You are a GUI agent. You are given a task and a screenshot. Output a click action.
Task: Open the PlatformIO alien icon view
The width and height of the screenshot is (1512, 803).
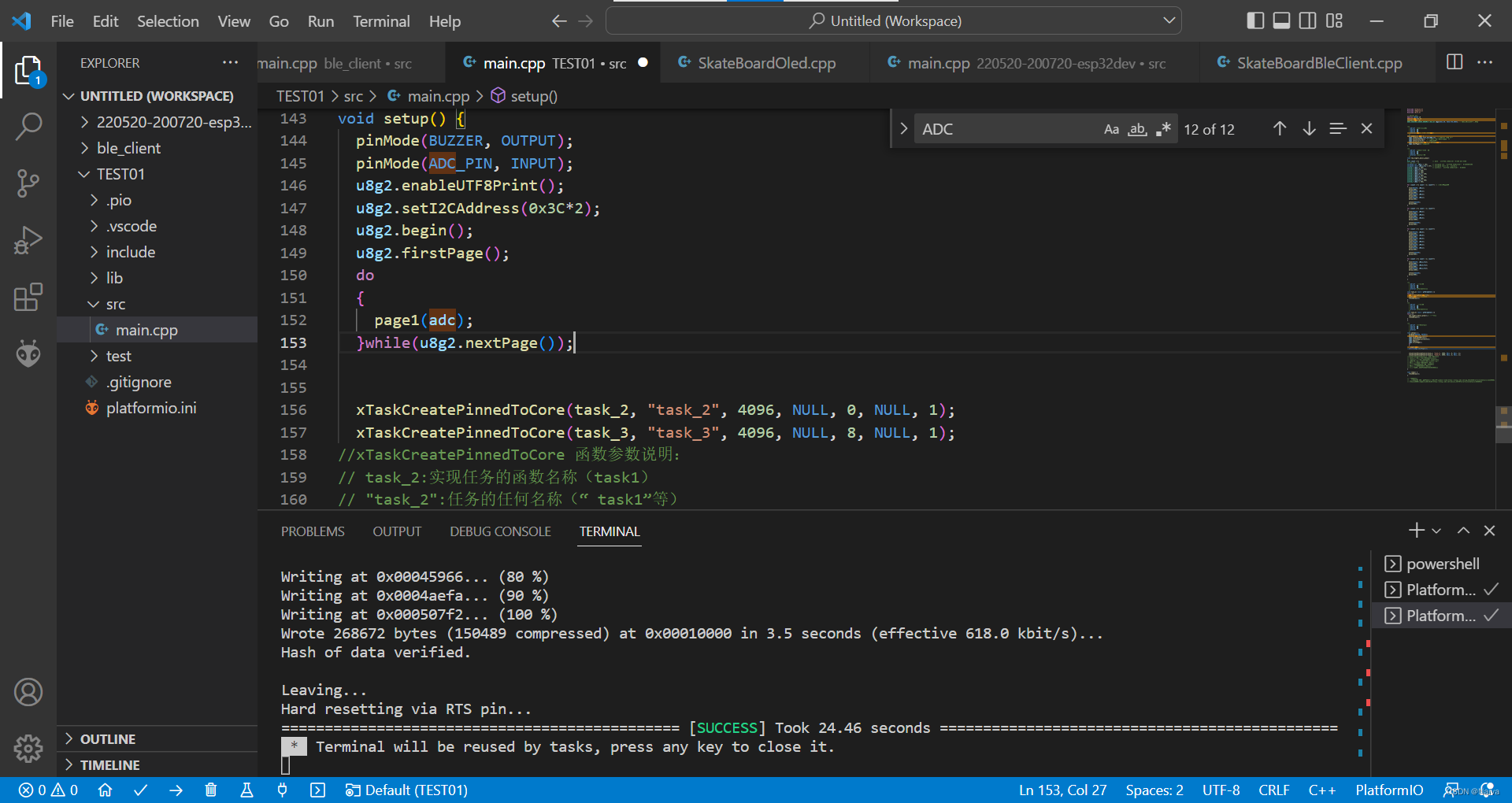(x=28, y=354)
